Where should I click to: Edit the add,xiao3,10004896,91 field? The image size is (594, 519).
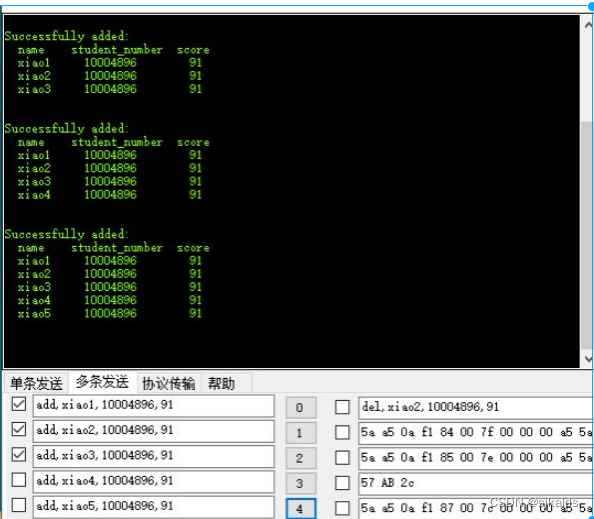(x=153, y=456)
